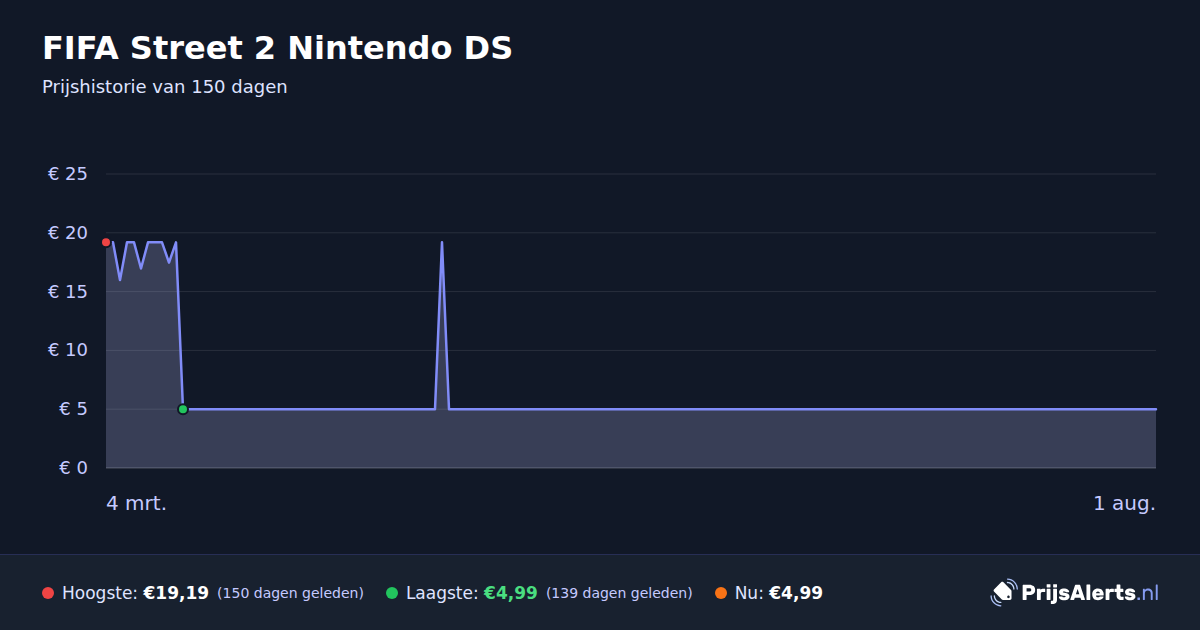Viewport: 1200px width, 630px height.
Task: Click the € 10 axis label
Action: coord(68,350)
